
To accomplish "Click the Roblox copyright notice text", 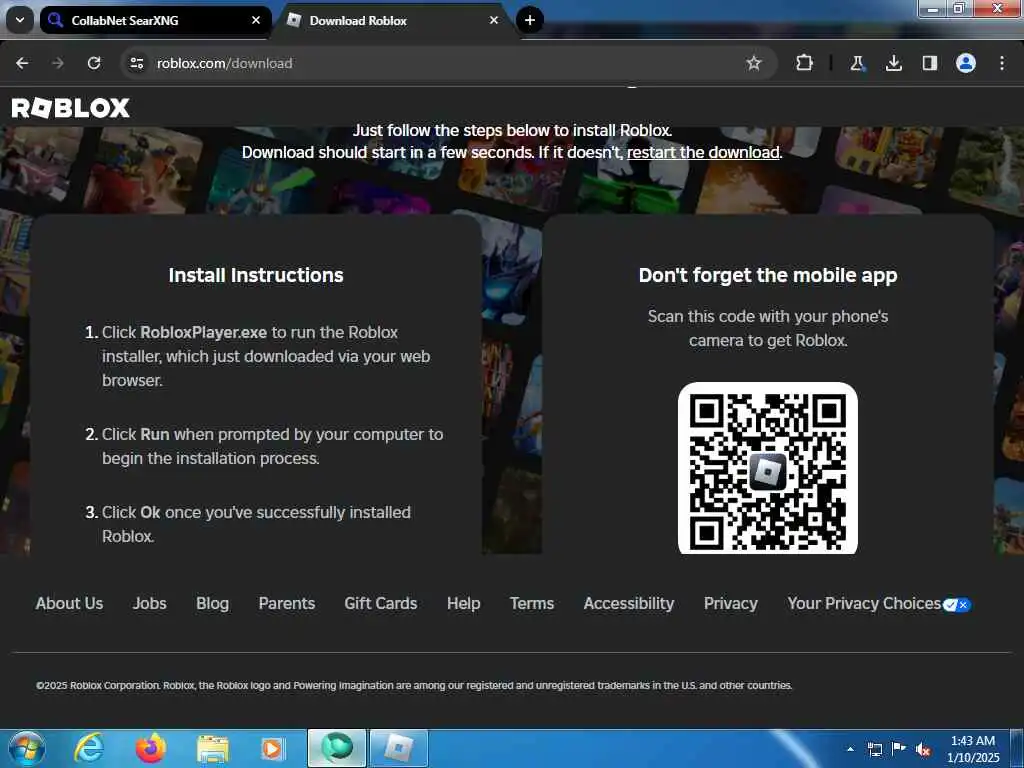I will tap(414, 685).
